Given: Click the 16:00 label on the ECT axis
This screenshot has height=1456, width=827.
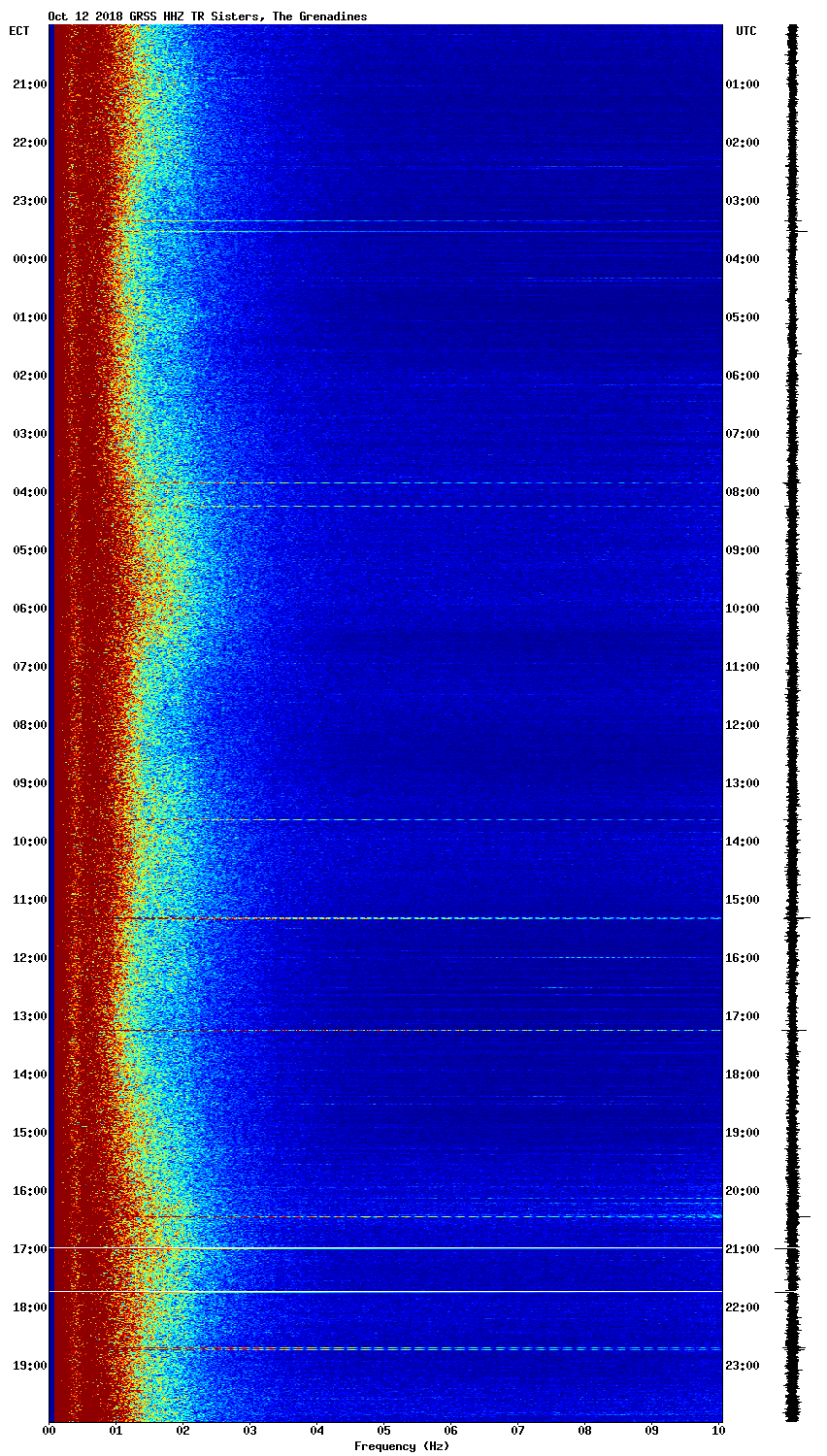Looking at the screenshot, I should [29, 1191].
